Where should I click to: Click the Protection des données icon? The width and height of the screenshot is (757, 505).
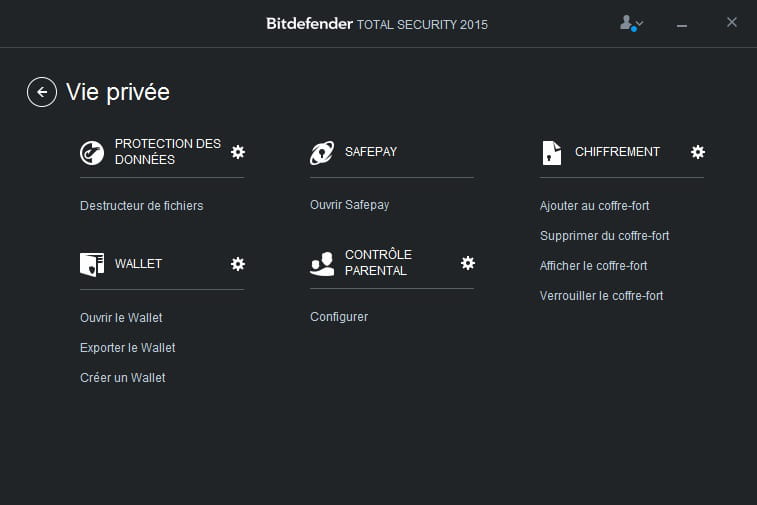(x=92, y=152)
